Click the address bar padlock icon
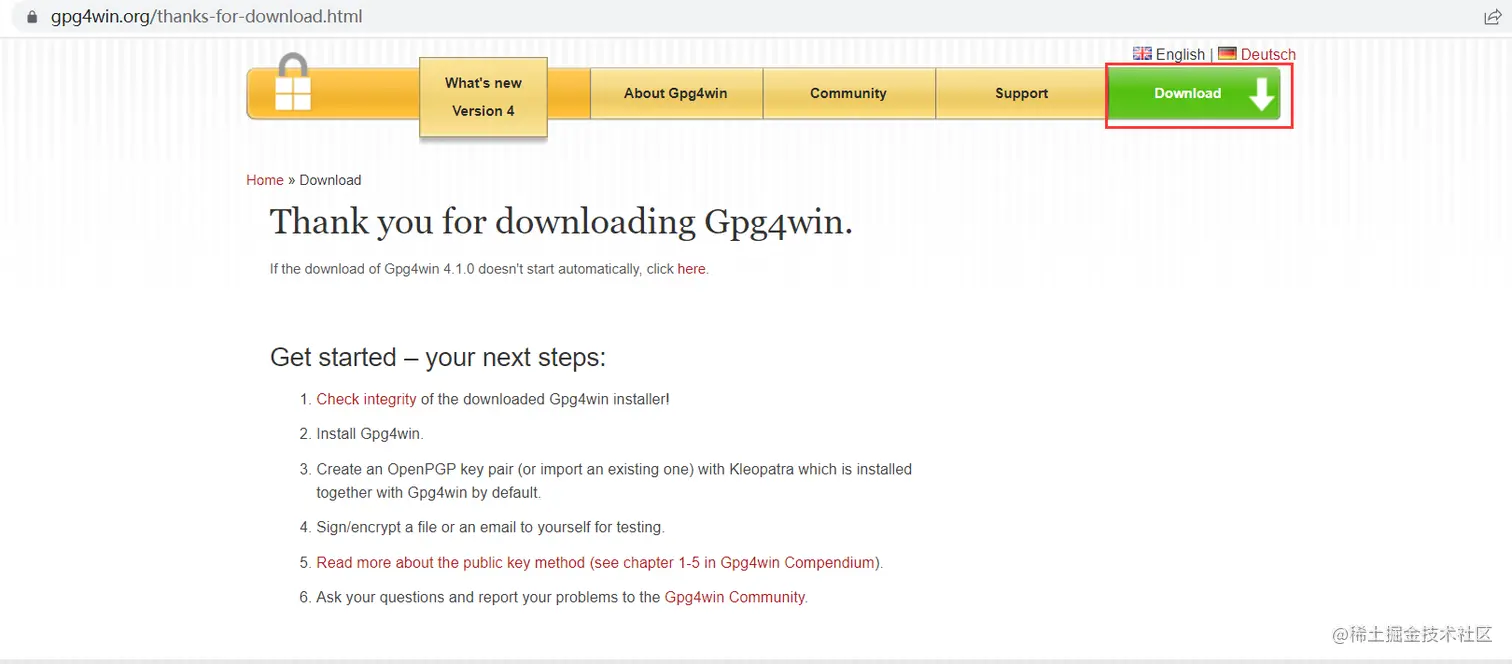Viewport: 1512px width, 664px height. pos(32,17)
